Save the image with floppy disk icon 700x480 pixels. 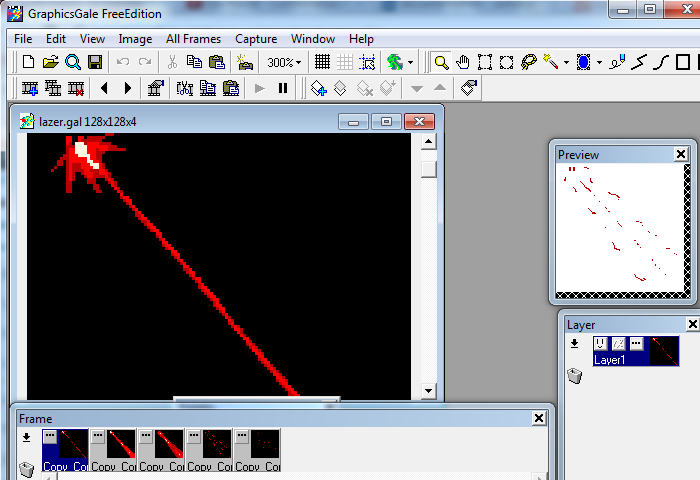pyautogui.click(x=95, y=62)
